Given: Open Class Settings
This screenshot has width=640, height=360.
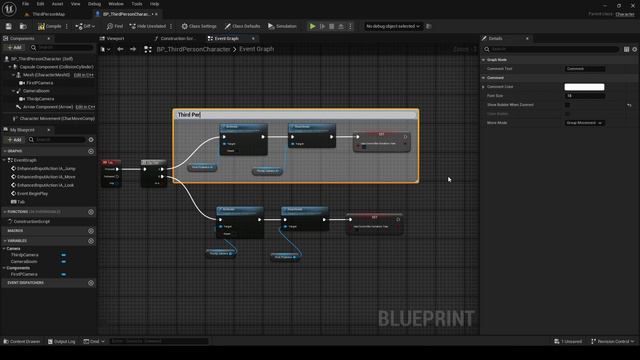Looking at the screenshot, I should click(x=199, y=26).
